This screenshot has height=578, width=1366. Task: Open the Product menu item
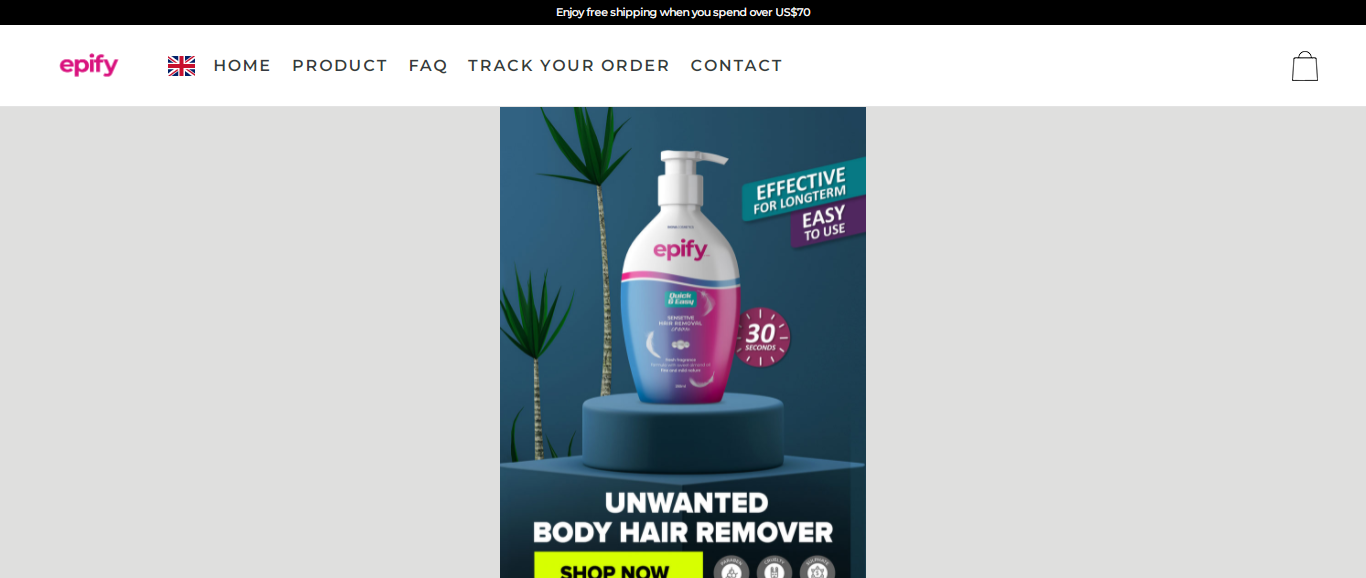tap(340, 66)
